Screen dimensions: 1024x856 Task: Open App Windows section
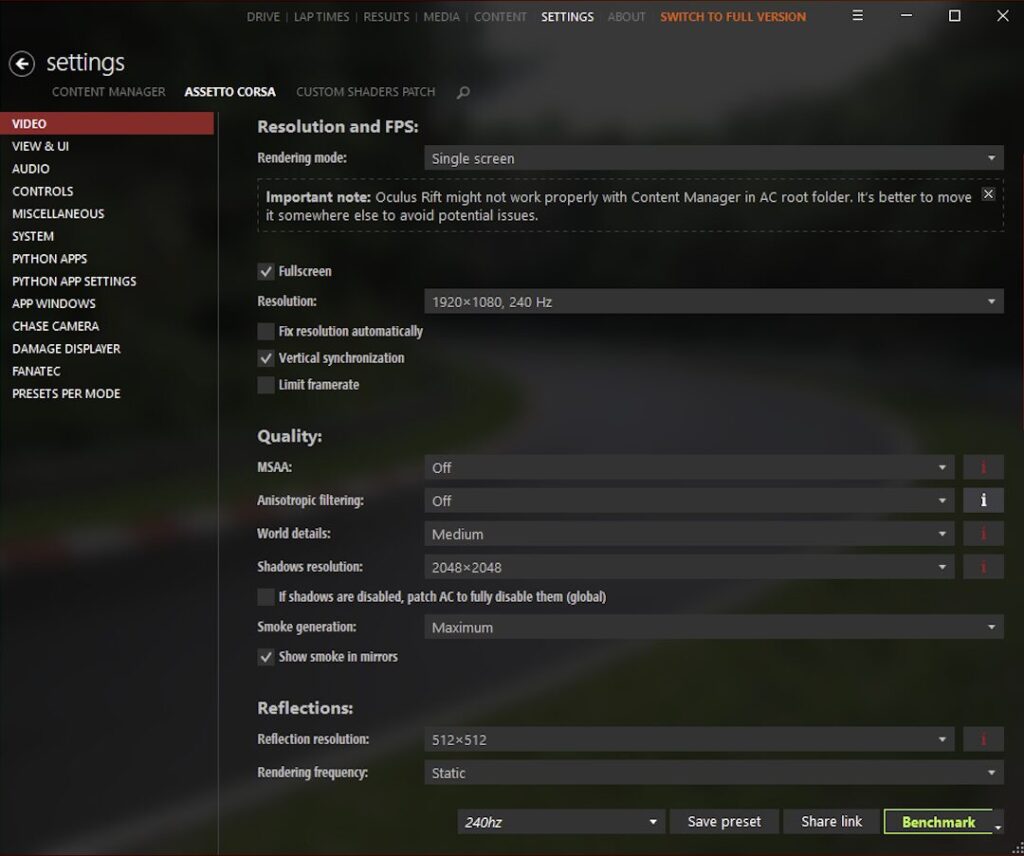pos(107,304)
